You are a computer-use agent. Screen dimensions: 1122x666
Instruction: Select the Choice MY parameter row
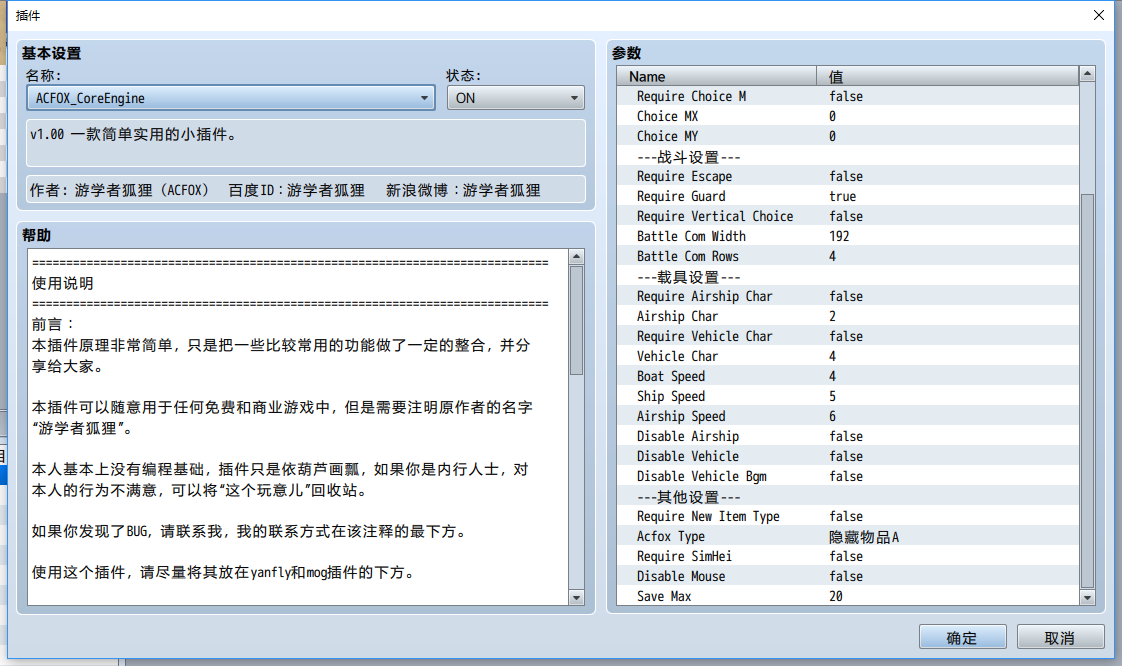(848, 136)
